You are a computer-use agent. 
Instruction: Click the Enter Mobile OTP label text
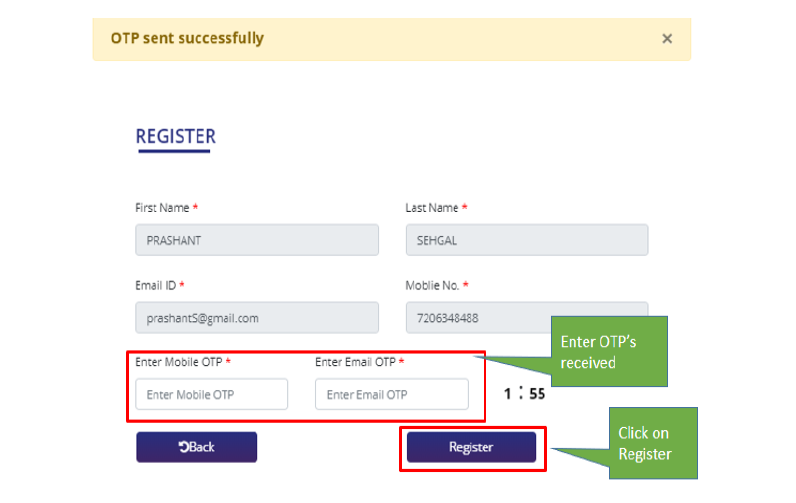179,362
